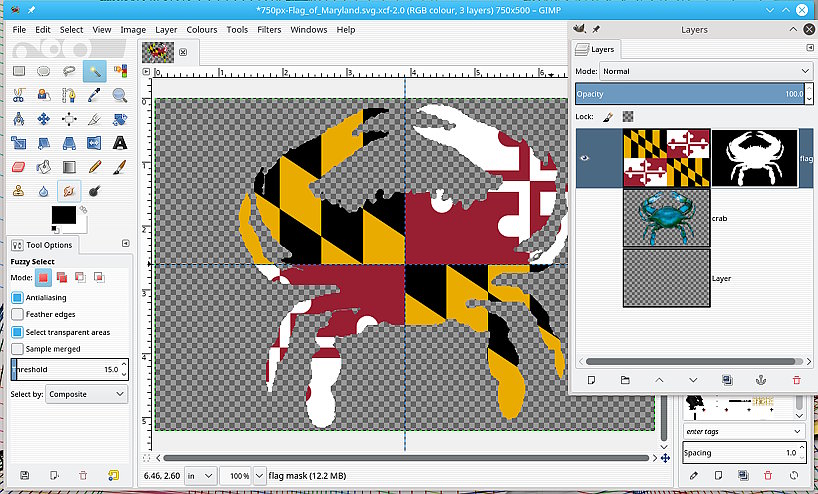
Task: Open the Tool Options configuration menu
Action: pos(125,244)
